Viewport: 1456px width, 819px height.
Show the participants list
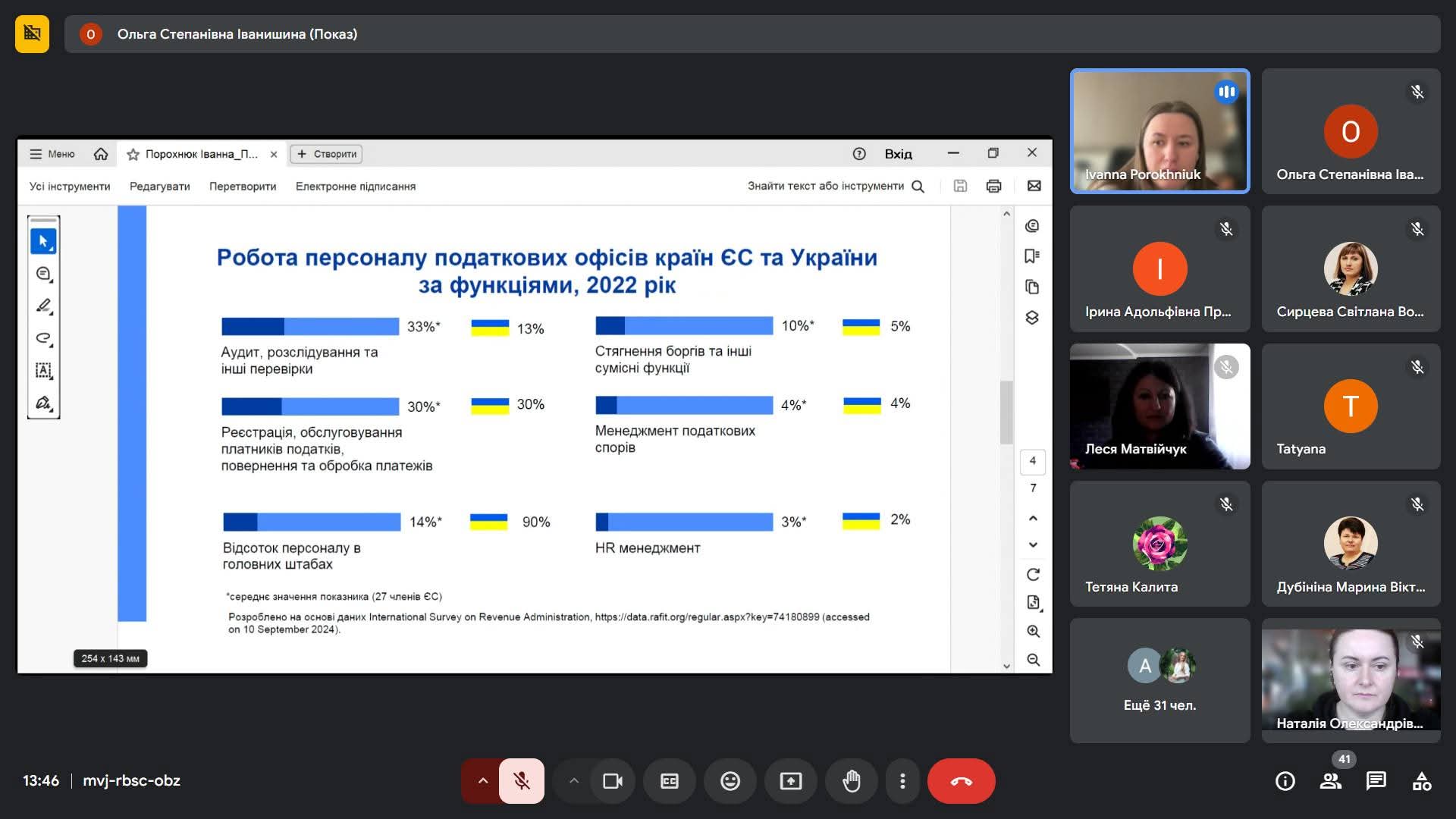tap(1330, 780)
